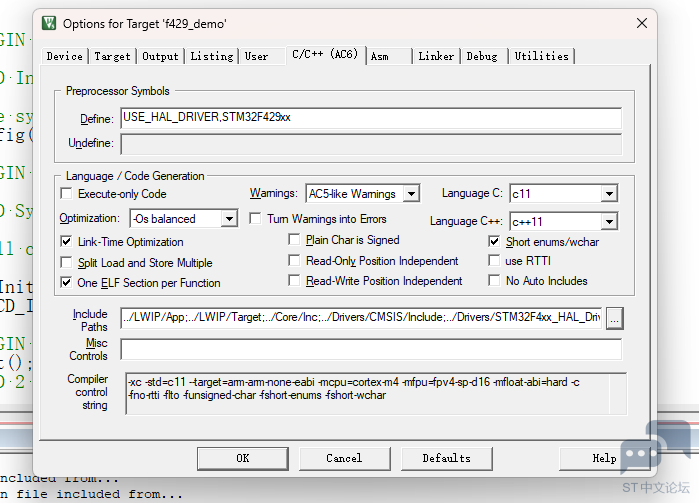Expand the Language C dropdown

609,194
